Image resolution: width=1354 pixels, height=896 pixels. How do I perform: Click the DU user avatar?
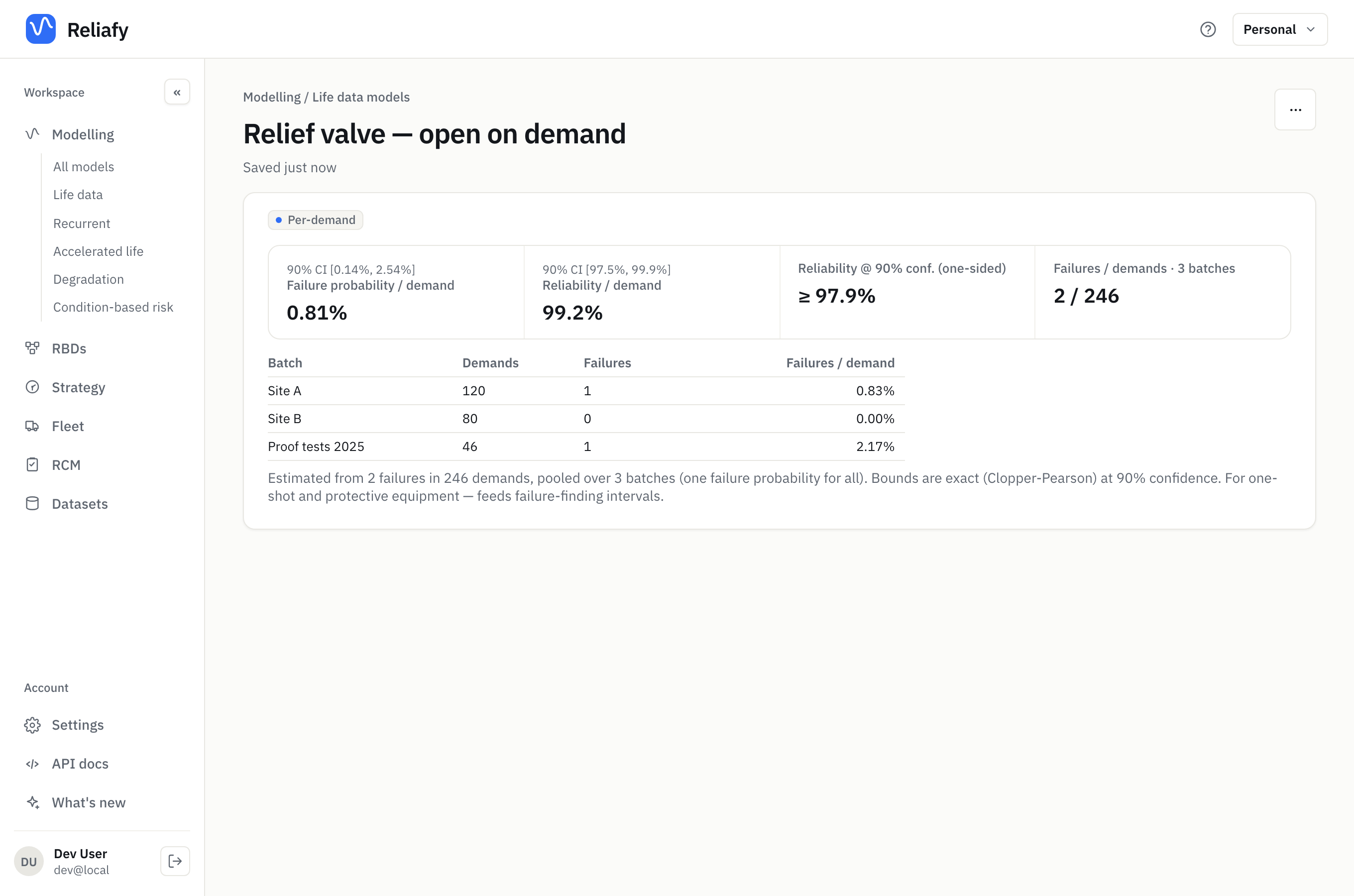pos(28,861)
